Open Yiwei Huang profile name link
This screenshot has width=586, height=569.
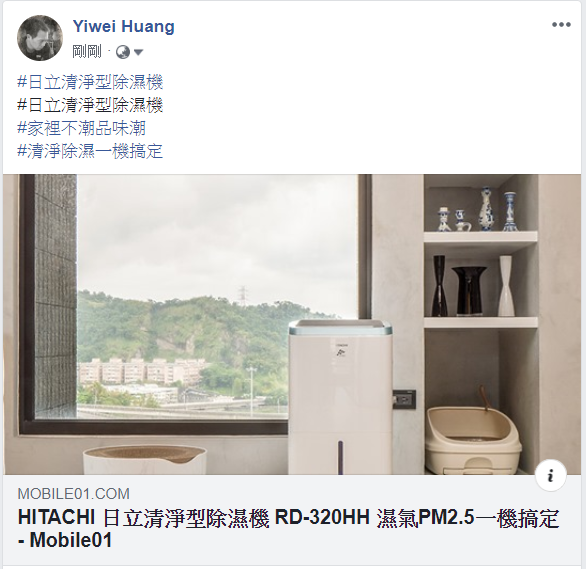point(124,26)
